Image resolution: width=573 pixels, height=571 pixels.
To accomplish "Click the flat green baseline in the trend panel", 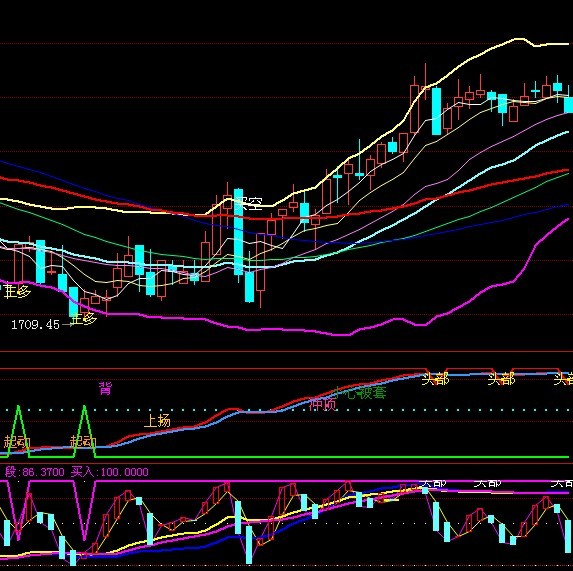I will 329,457.
